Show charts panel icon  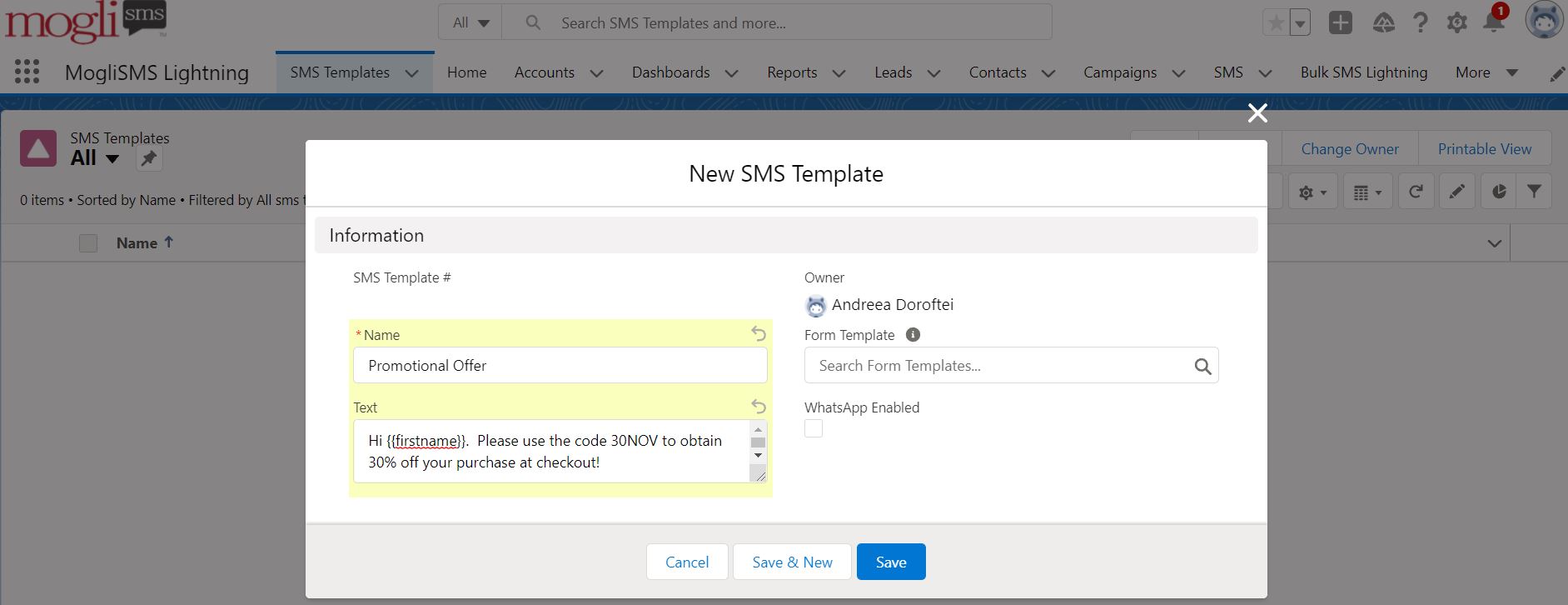1499,192
